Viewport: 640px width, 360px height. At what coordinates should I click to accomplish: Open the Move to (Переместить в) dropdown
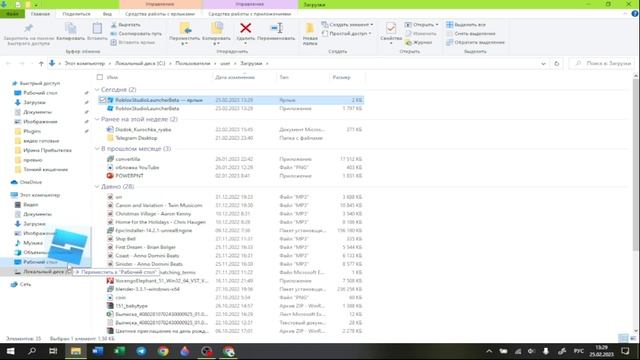pyautogui.click(x=184, y=43)
